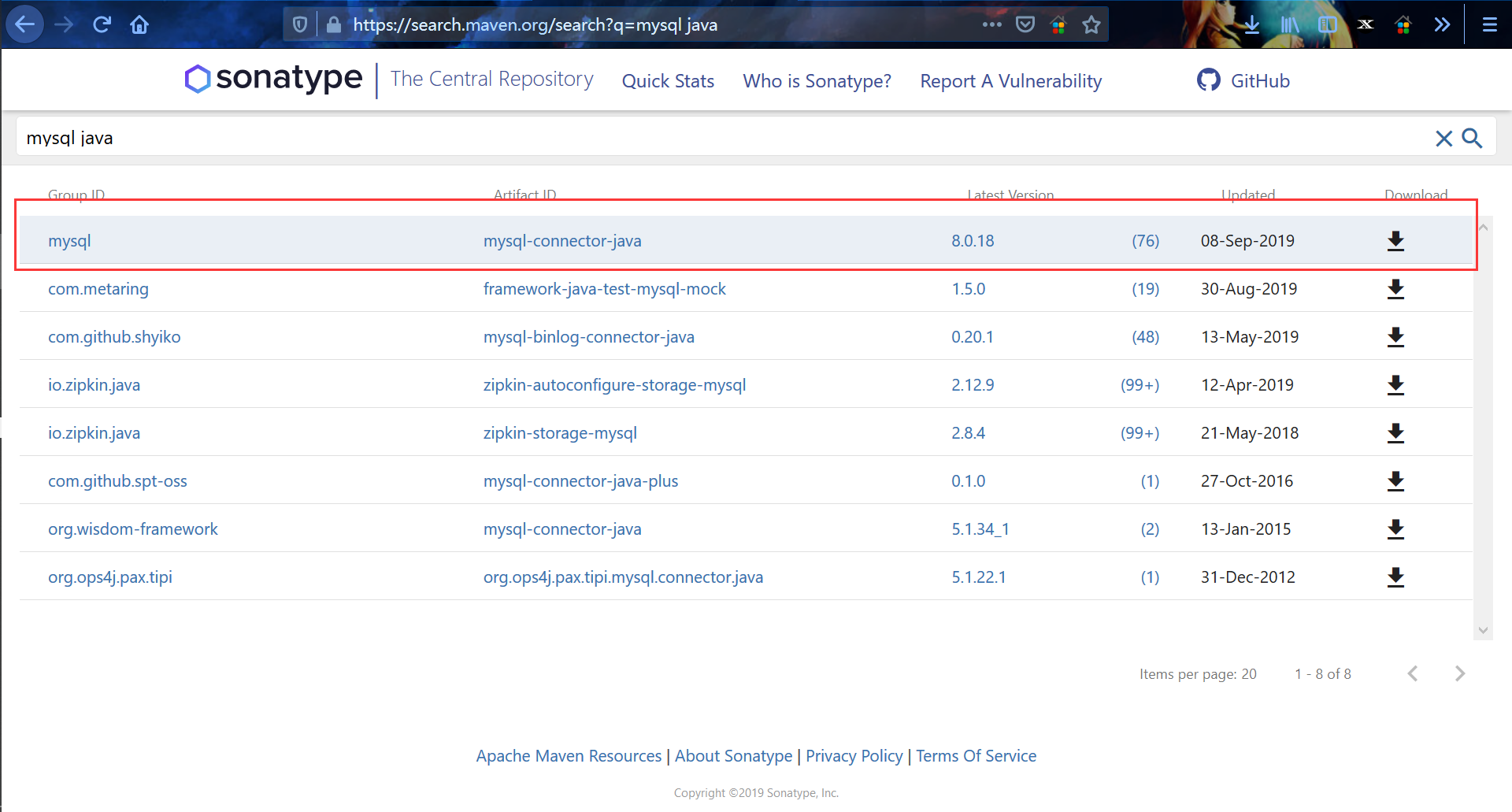The height and width of the screenshot is (812, 1512).
Task: Focus the mysql java search field
Action: coord(724,138)
